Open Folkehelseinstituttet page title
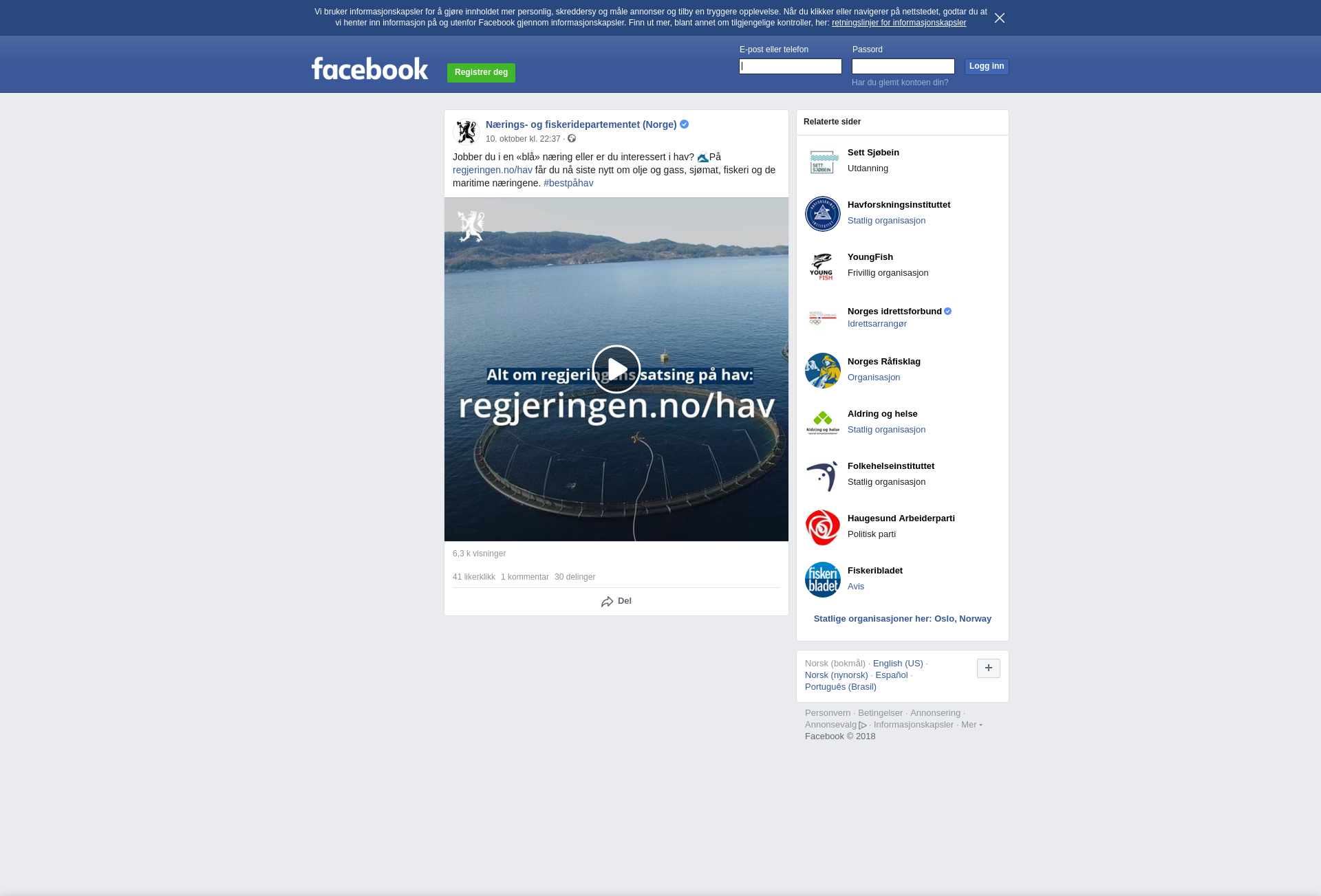Screen dimensions: 1321x896 [x=891, y=466]
